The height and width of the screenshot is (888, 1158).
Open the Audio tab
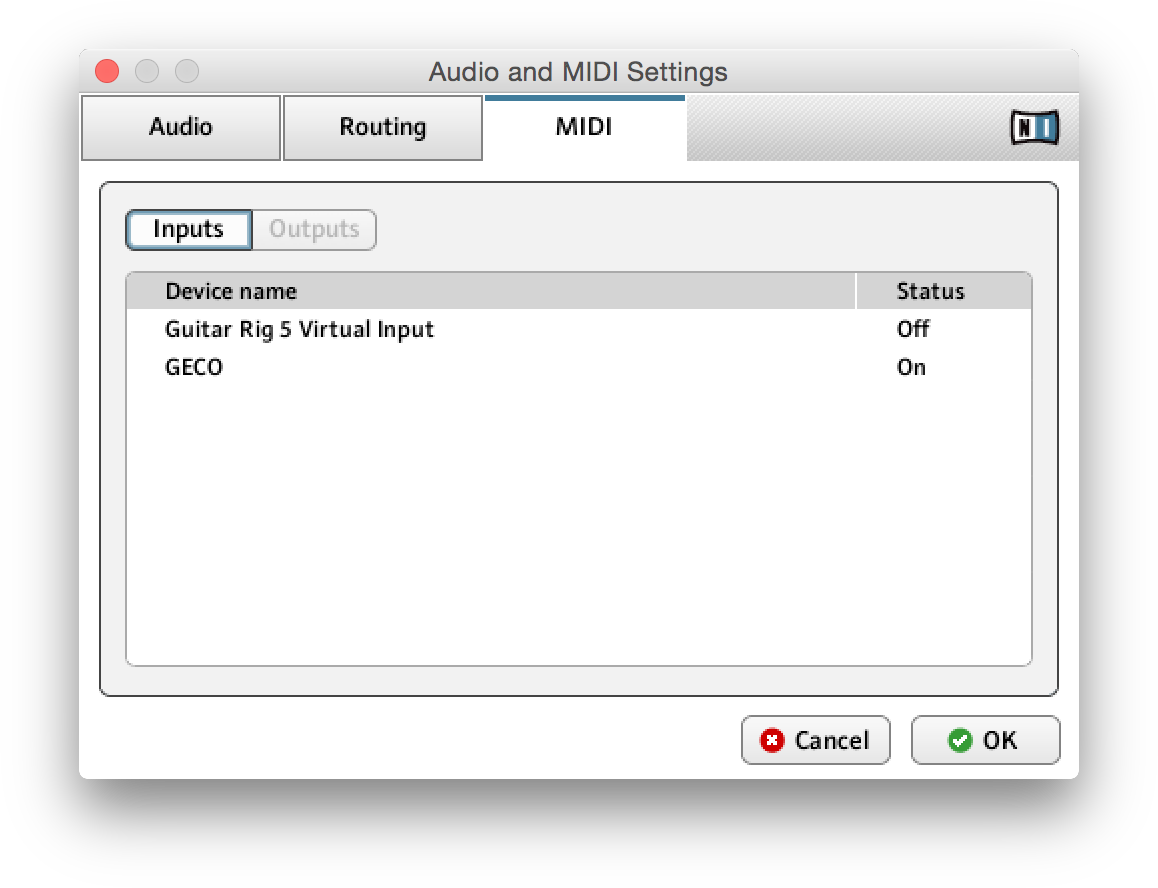click(181, 127)
